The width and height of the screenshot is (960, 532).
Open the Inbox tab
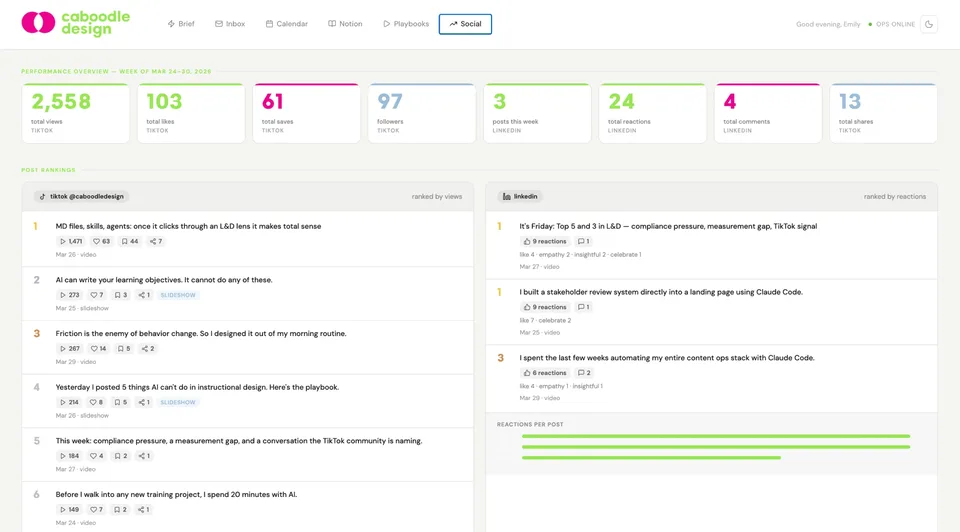(x=230, y=24)
